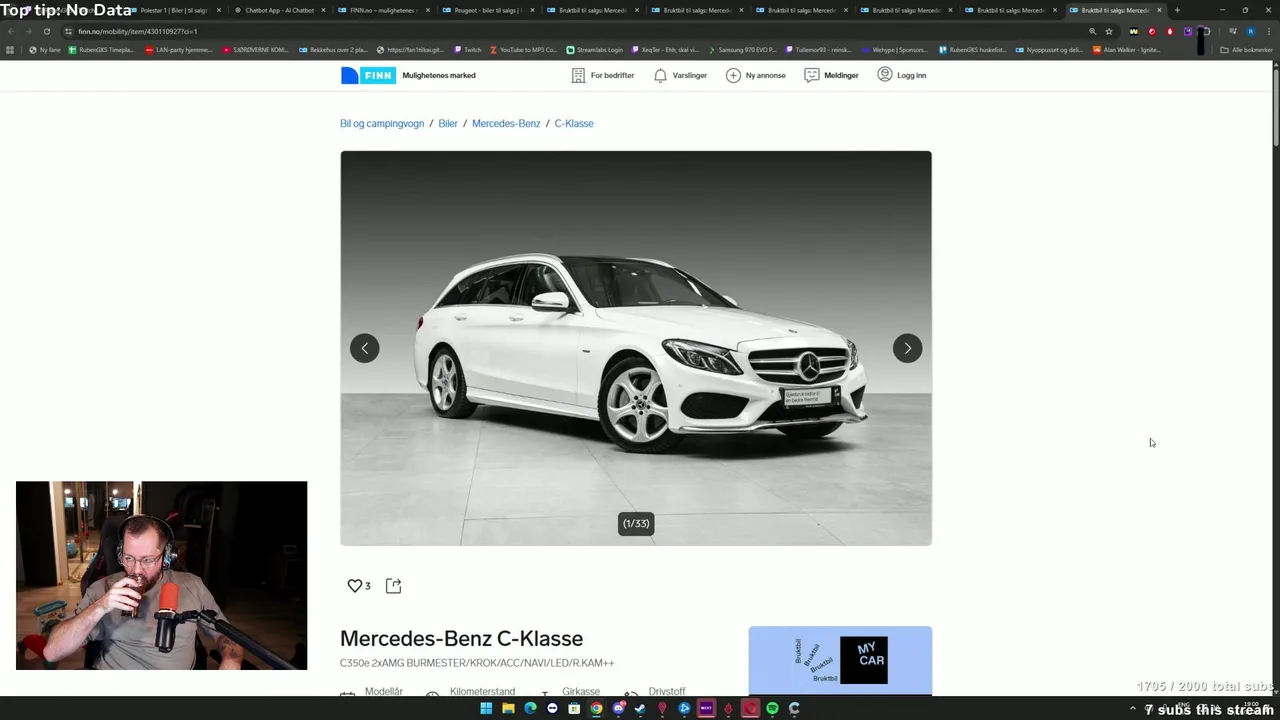Open the MY CAR dealer banner
Image resolution: width=1280 pixels, height=720 pixels.
(x=840, y=660)
